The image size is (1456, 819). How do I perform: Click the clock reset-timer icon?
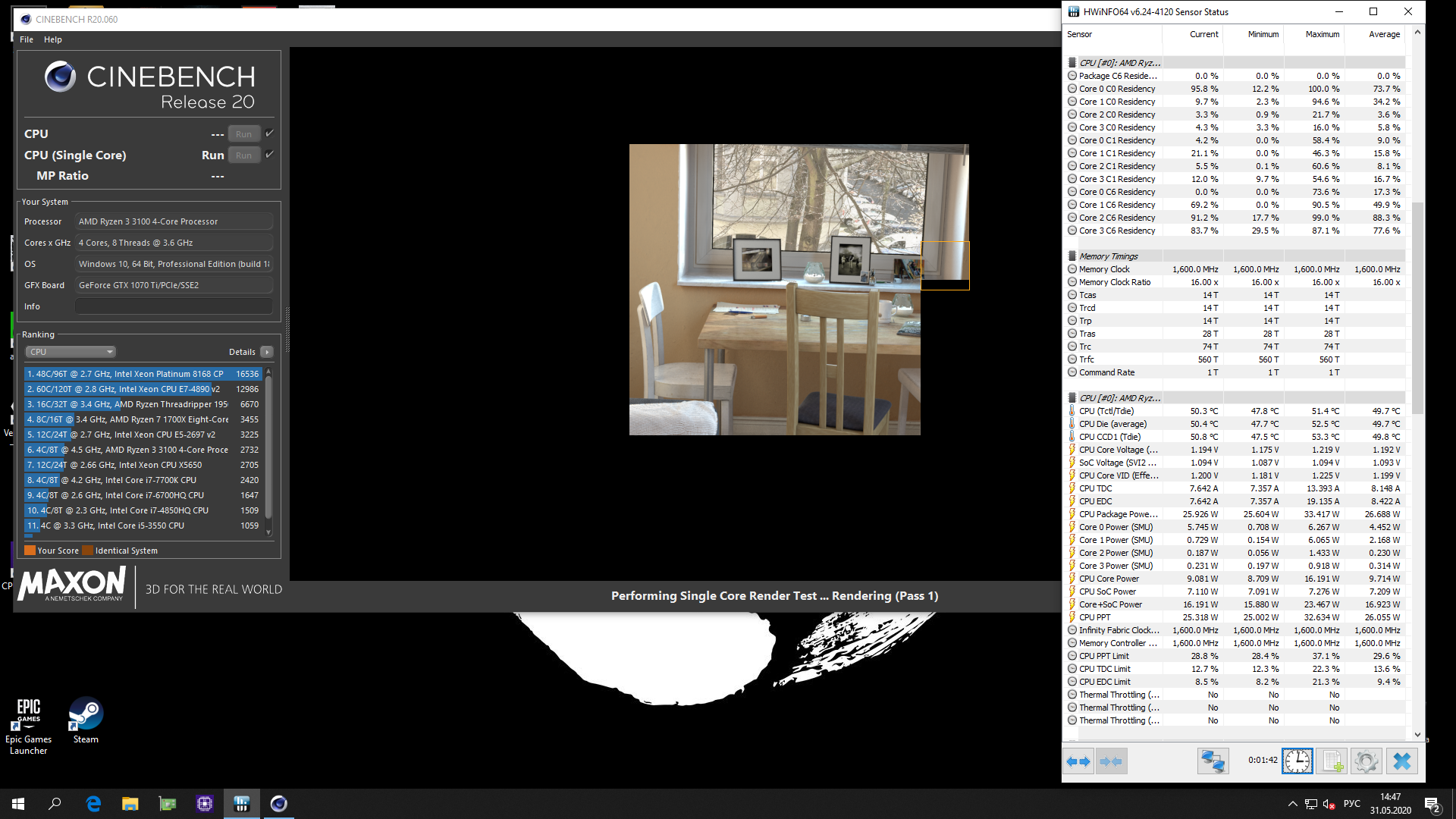[x=1297, y=761]
